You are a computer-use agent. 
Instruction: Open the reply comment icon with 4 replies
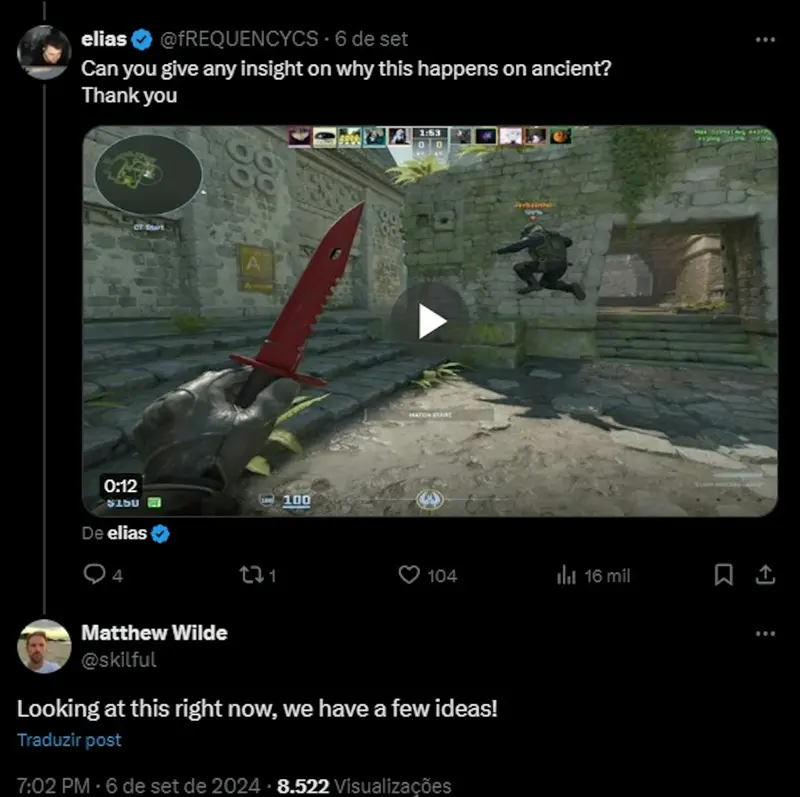(x=94, y=574)
